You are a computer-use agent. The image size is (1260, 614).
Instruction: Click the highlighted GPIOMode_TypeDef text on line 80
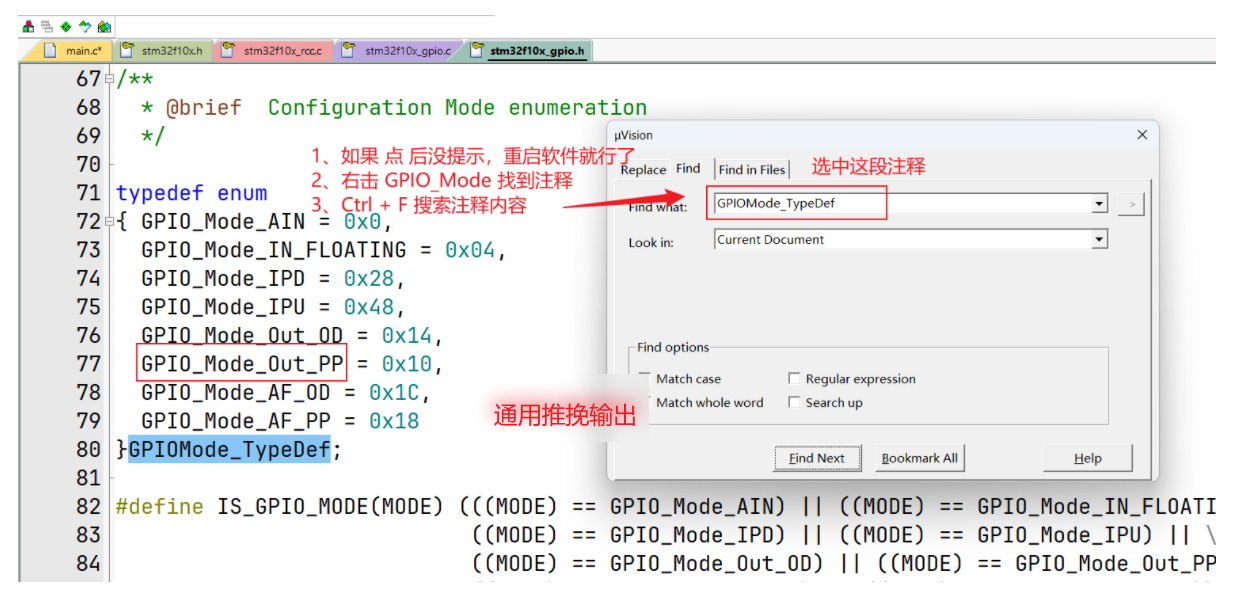coord(229,450)
